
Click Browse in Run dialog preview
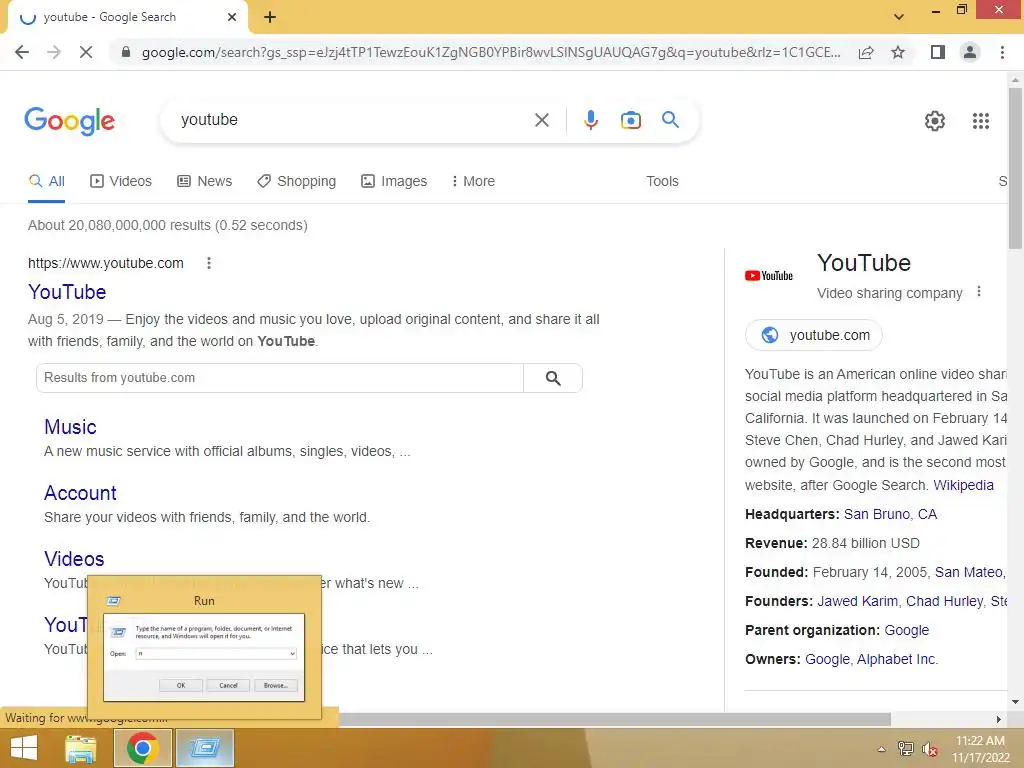[x=276, y=685]
